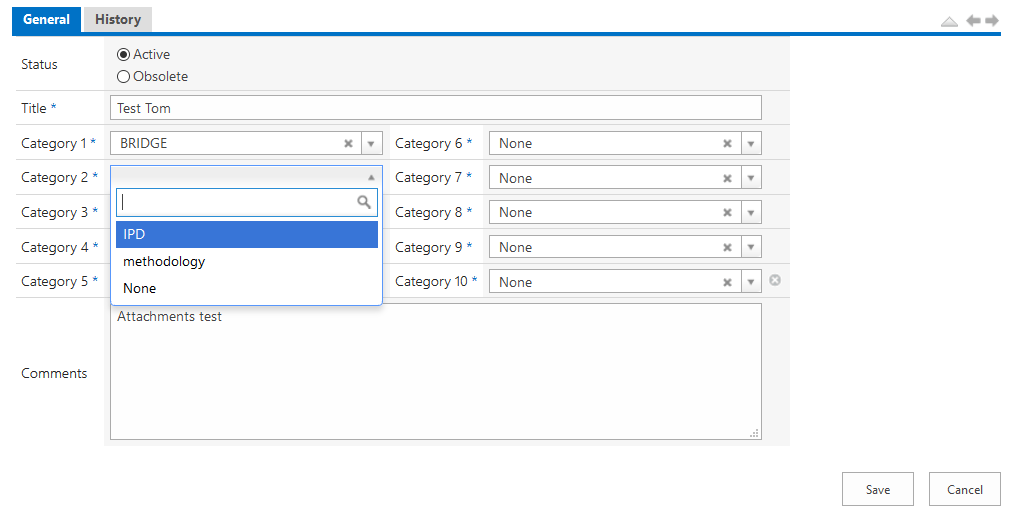Click inside the Comments text area
Image resolution: width=1014 pixels, height=527 pixels.
pyautogui.click(x=436, y=372)
